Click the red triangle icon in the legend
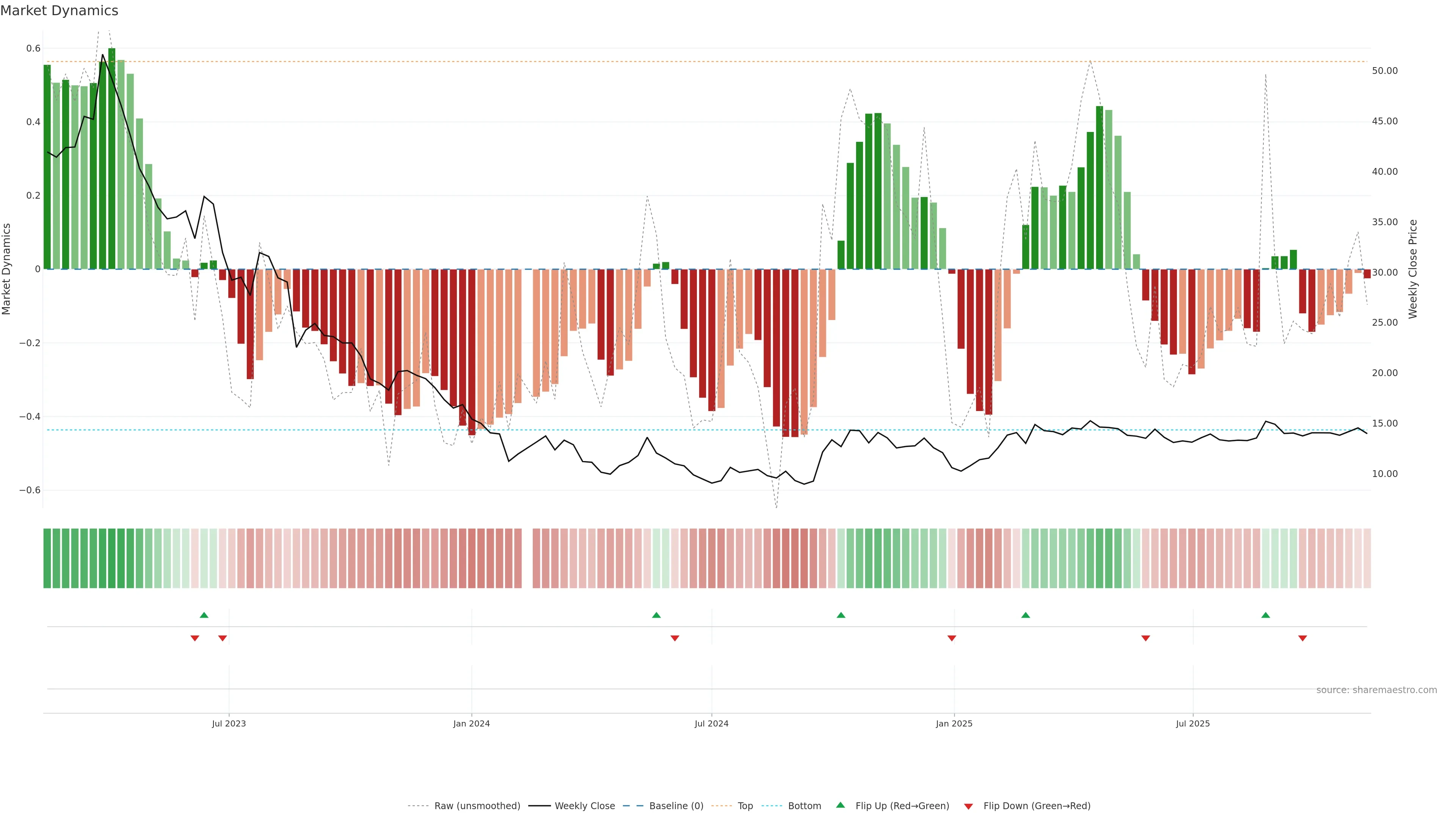The height and width of the screenshot is (819, 1456). pos(968,806)
